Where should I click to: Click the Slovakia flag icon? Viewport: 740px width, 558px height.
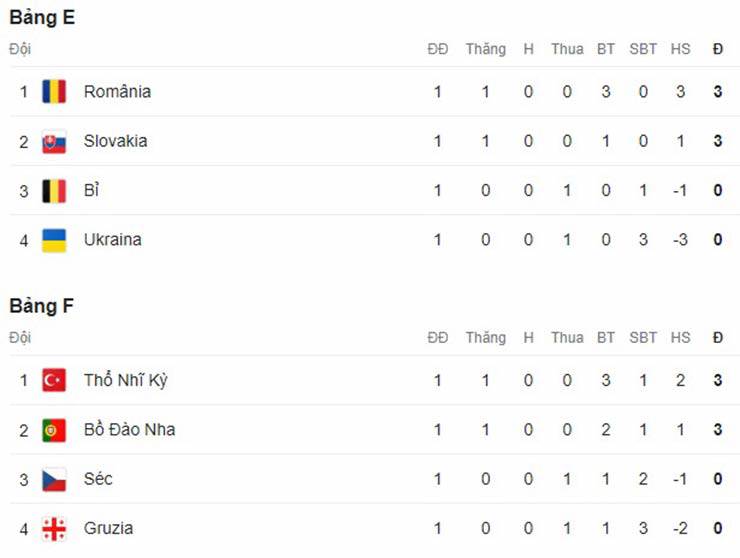coord(54,142)
